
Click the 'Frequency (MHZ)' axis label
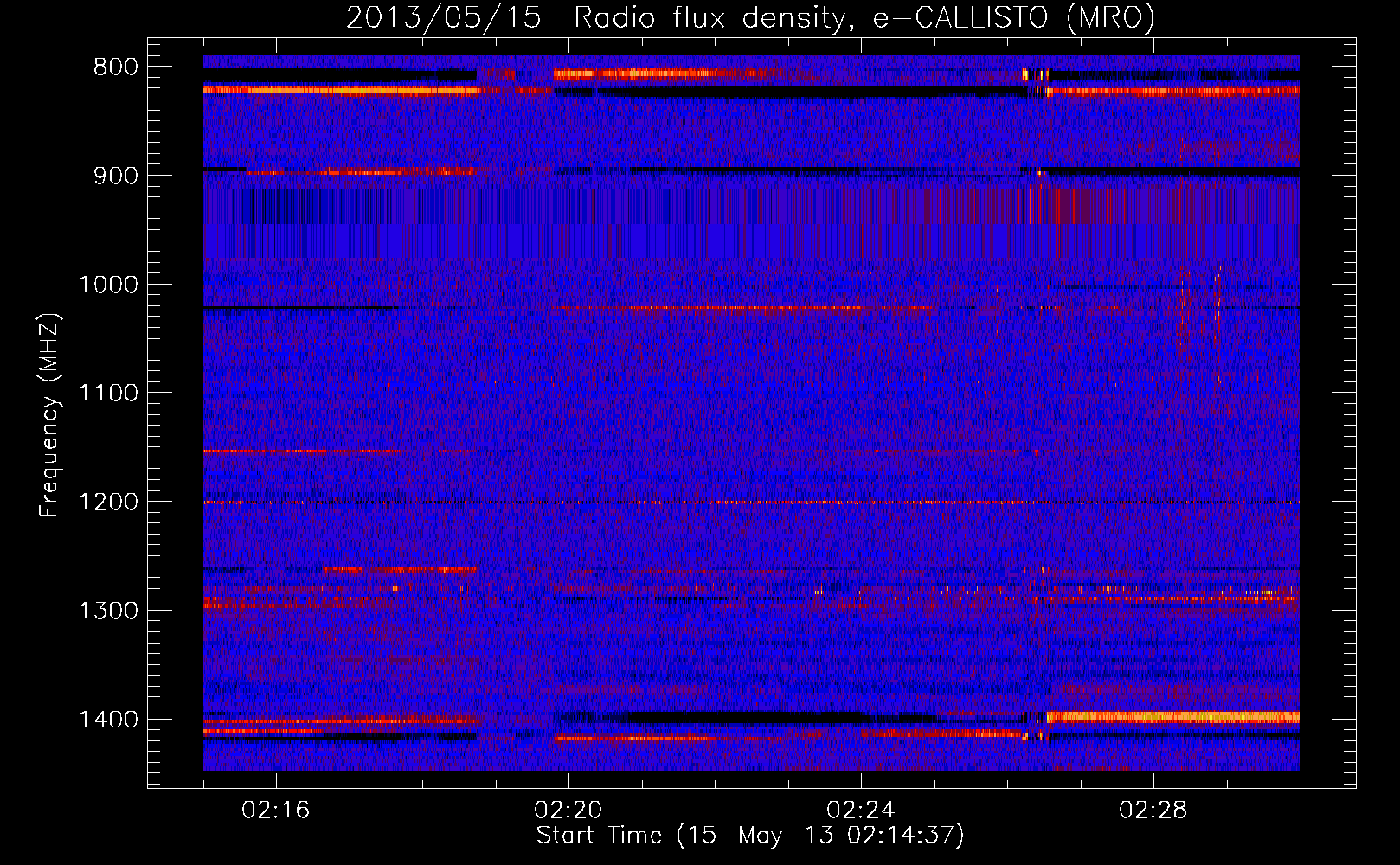pyautogui.click(x=50, y=415)
